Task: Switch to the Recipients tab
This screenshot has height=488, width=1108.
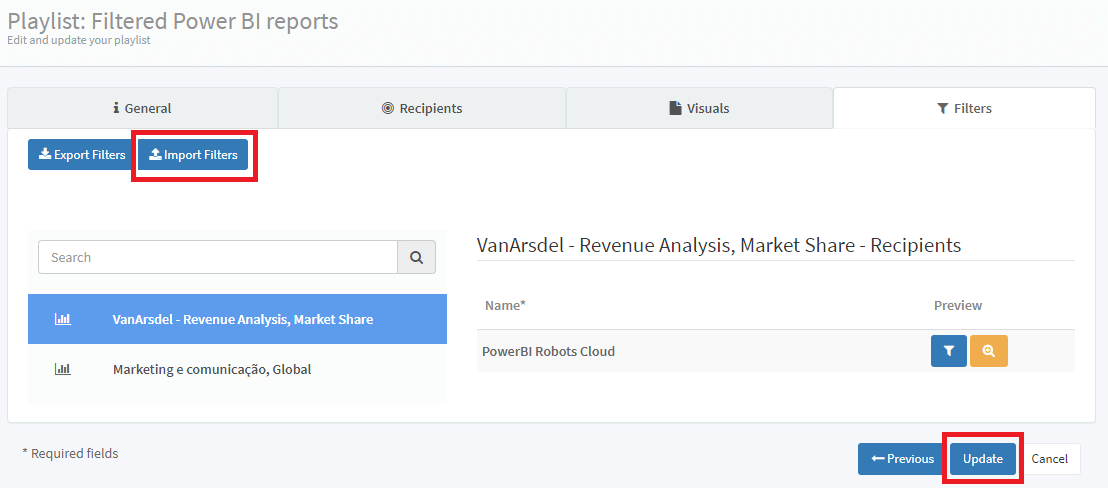Action: [422, 108]
